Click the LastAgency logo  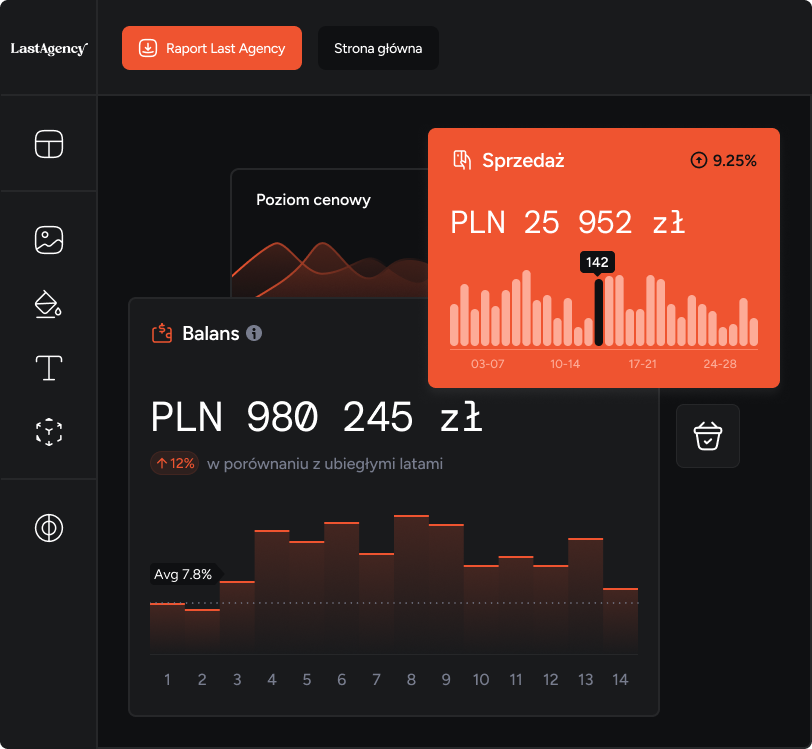coord(49,48)
